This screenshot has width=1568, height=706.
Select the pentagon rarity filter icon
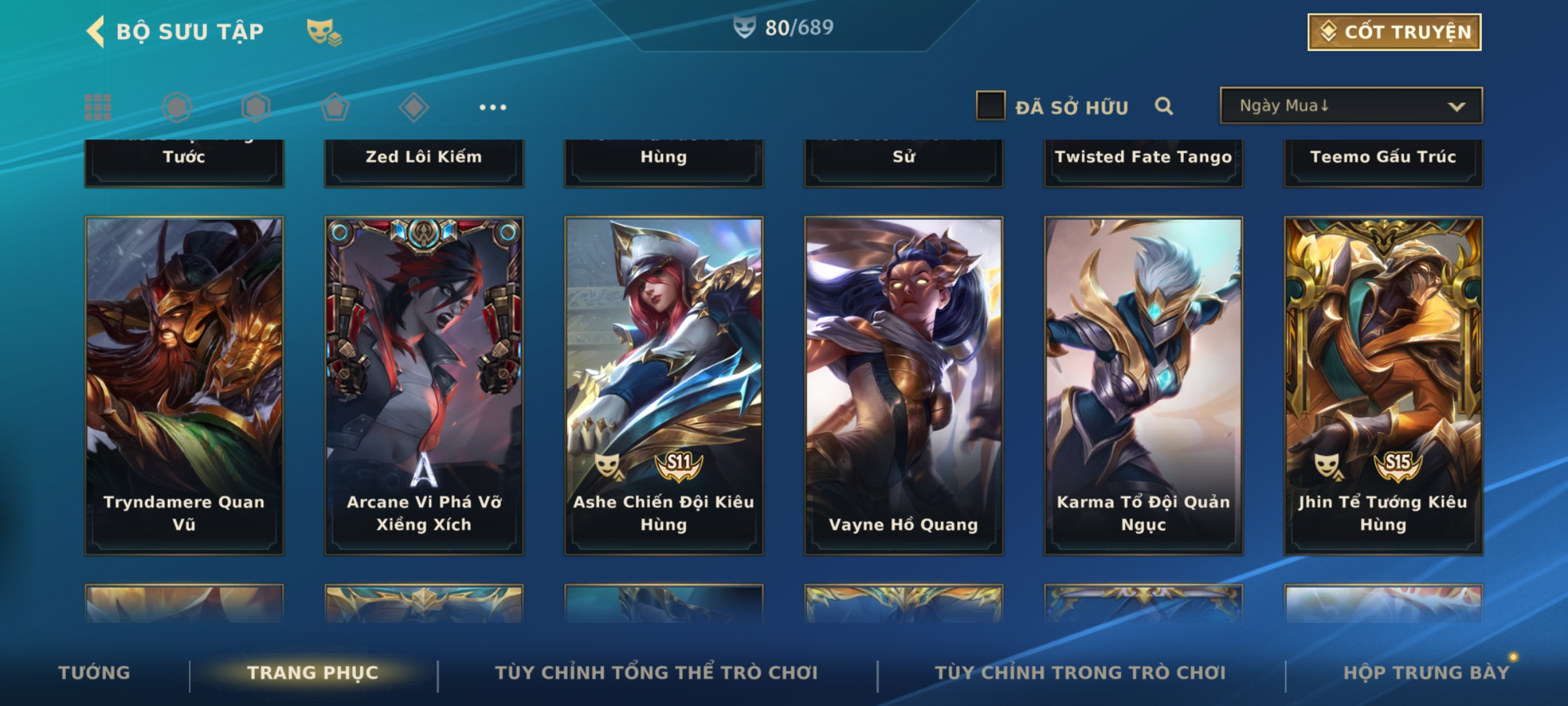[x=335, y=107]
